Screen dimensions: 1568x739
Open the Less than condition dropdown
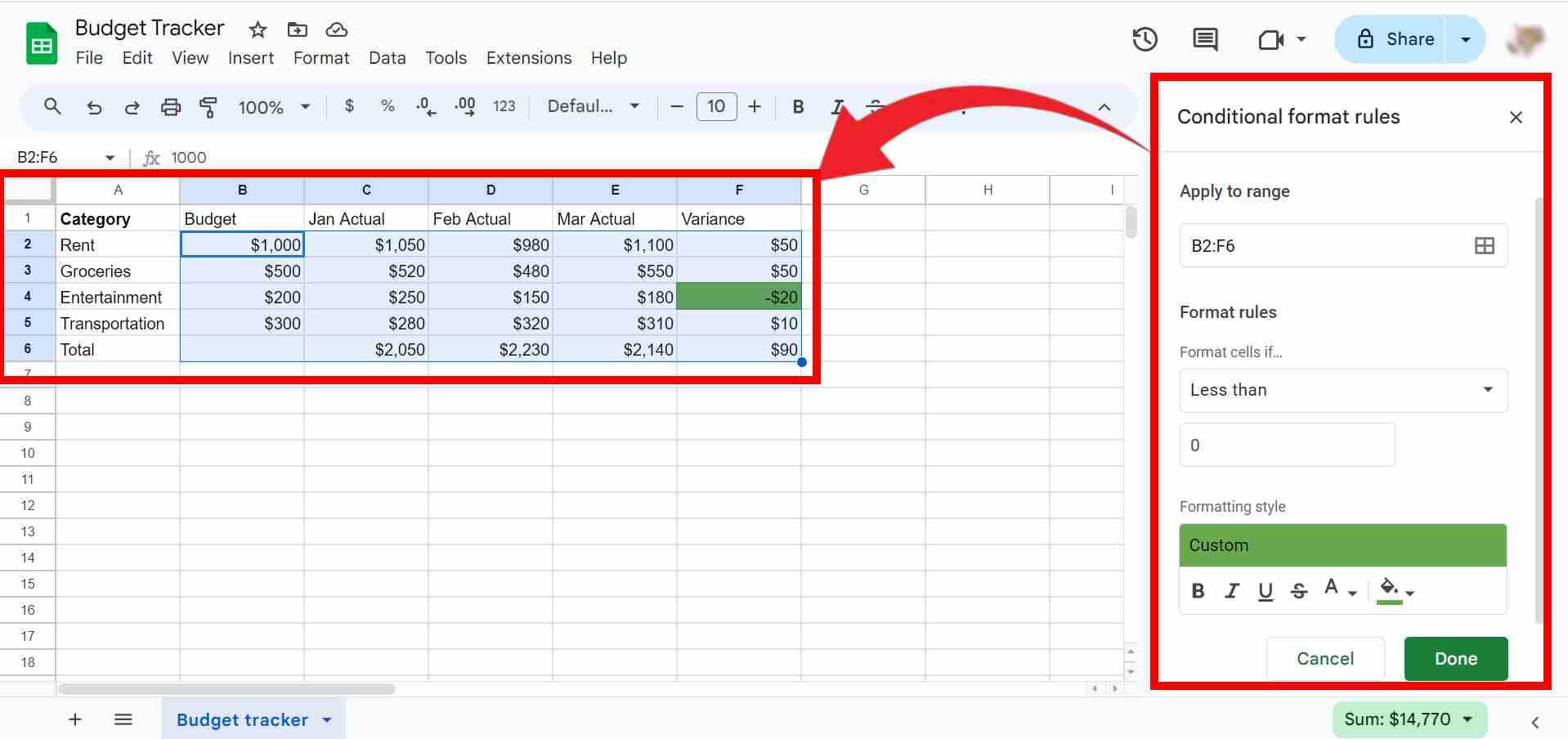(x=1342, y=390)
